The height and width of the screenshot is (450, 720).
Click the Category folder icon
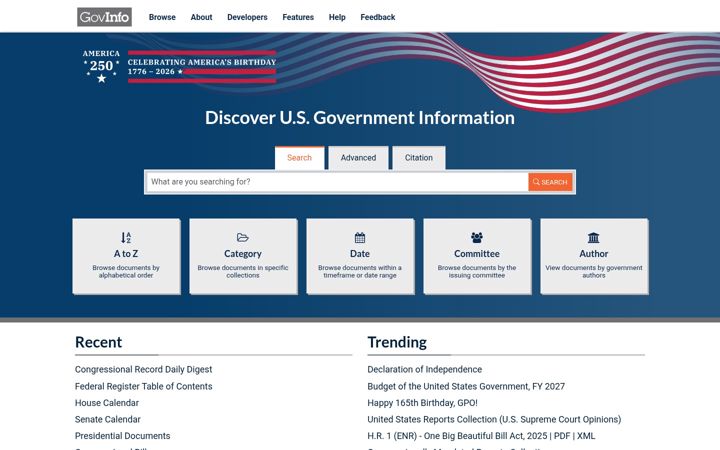242,237
